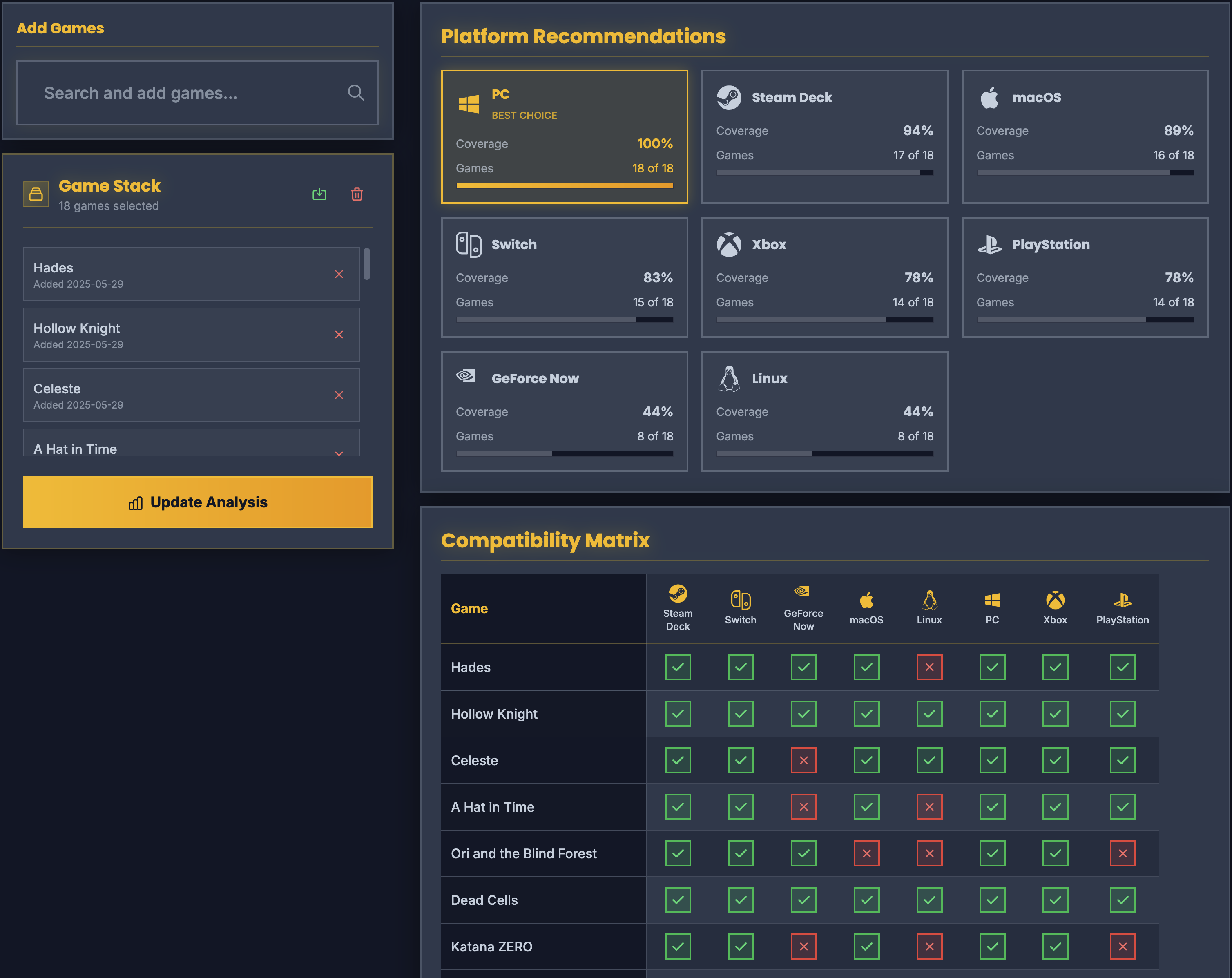
Task: Toggle the Hades Linux compatibility box
Action: [929, 667]
